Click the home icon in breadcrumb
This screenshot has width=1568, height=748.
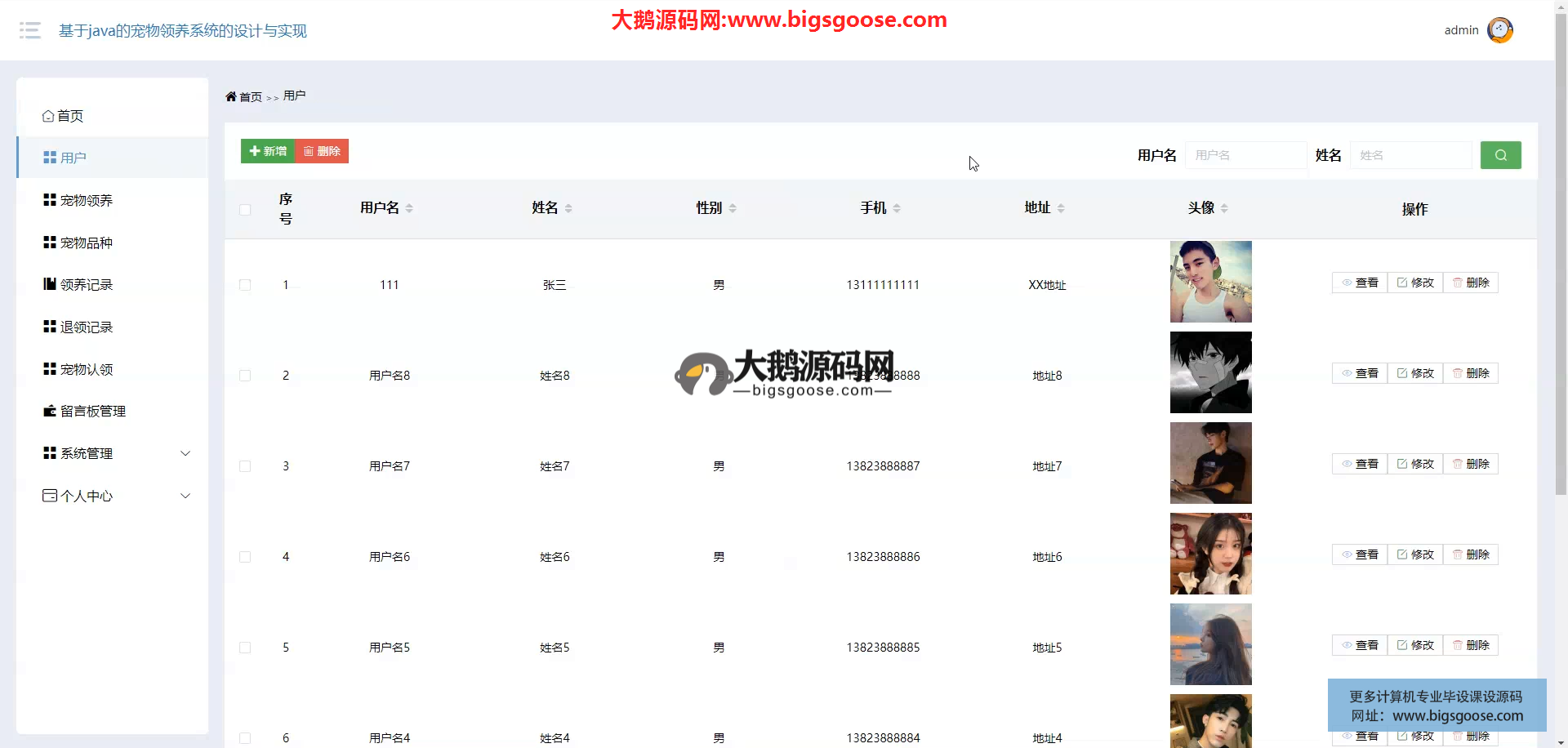point(231,96)
